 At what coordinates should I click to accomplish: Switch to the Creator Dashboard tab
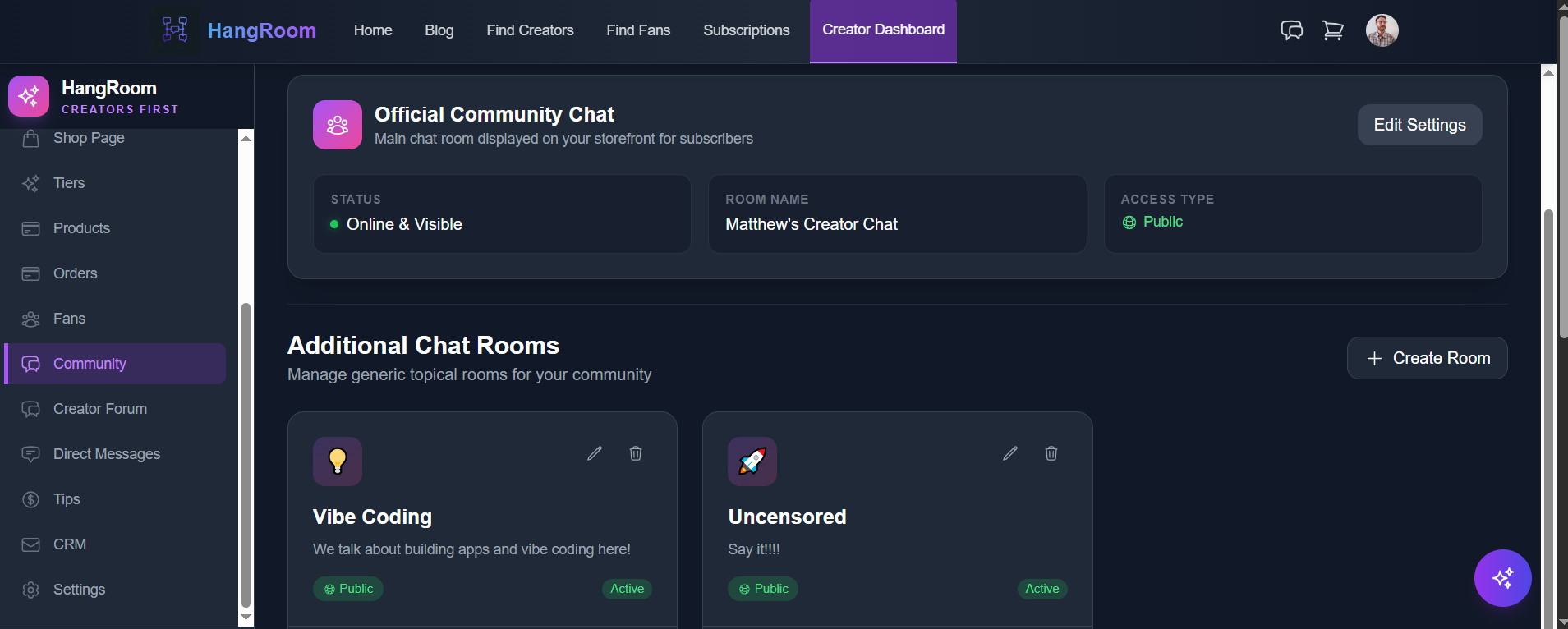882,30
